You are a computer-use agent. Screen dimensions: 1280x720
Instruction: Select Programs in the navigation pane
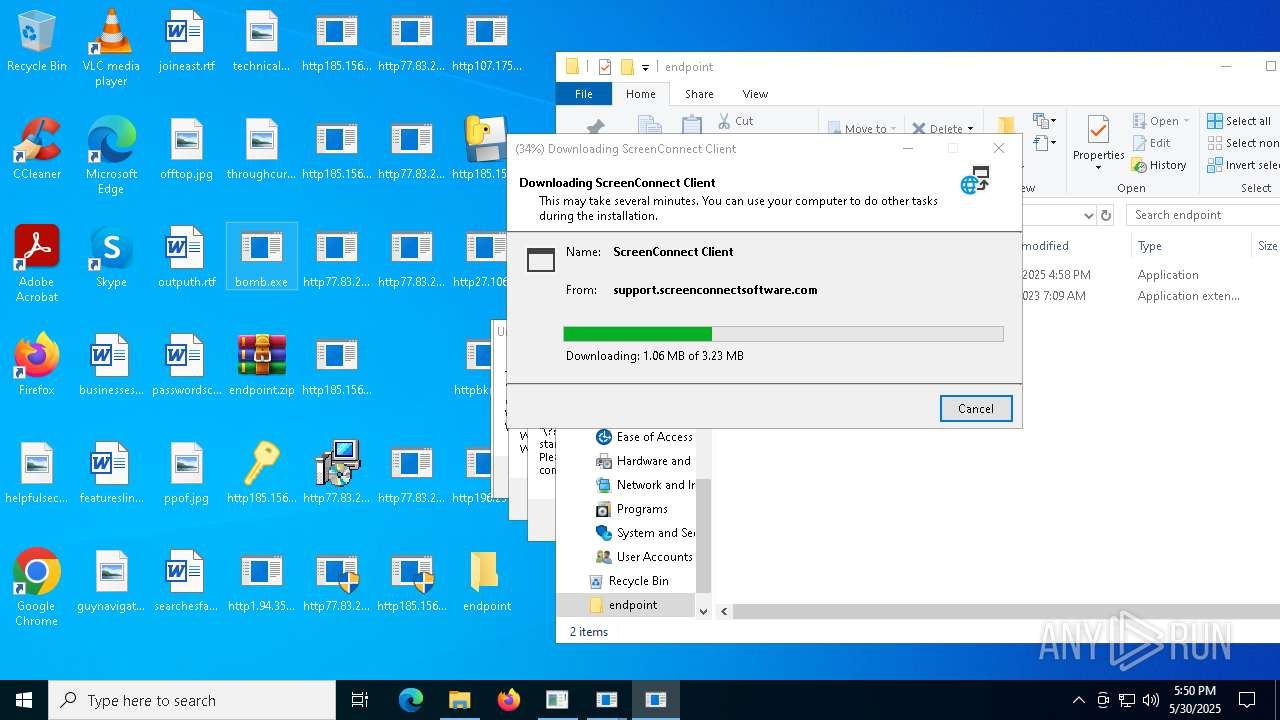(x=632, y=509)
